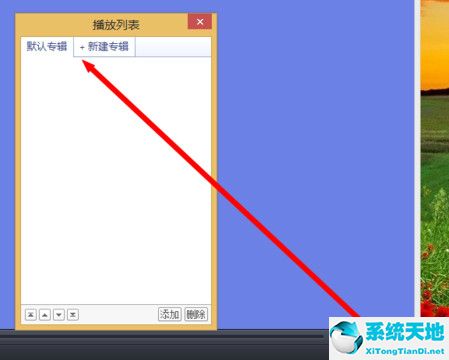Move selected item to top of playlist
449x360 pixels.
(x=31, y=315)
